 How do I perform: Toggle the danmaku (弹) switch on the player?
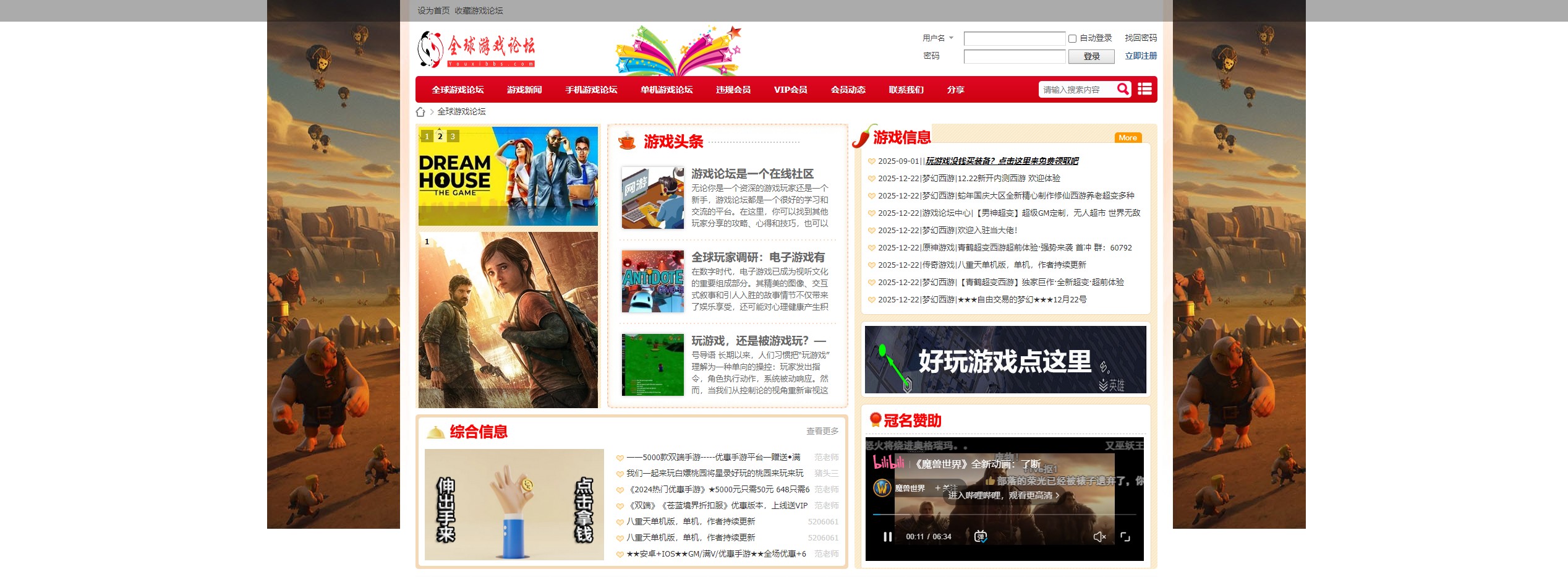(980, 536)
